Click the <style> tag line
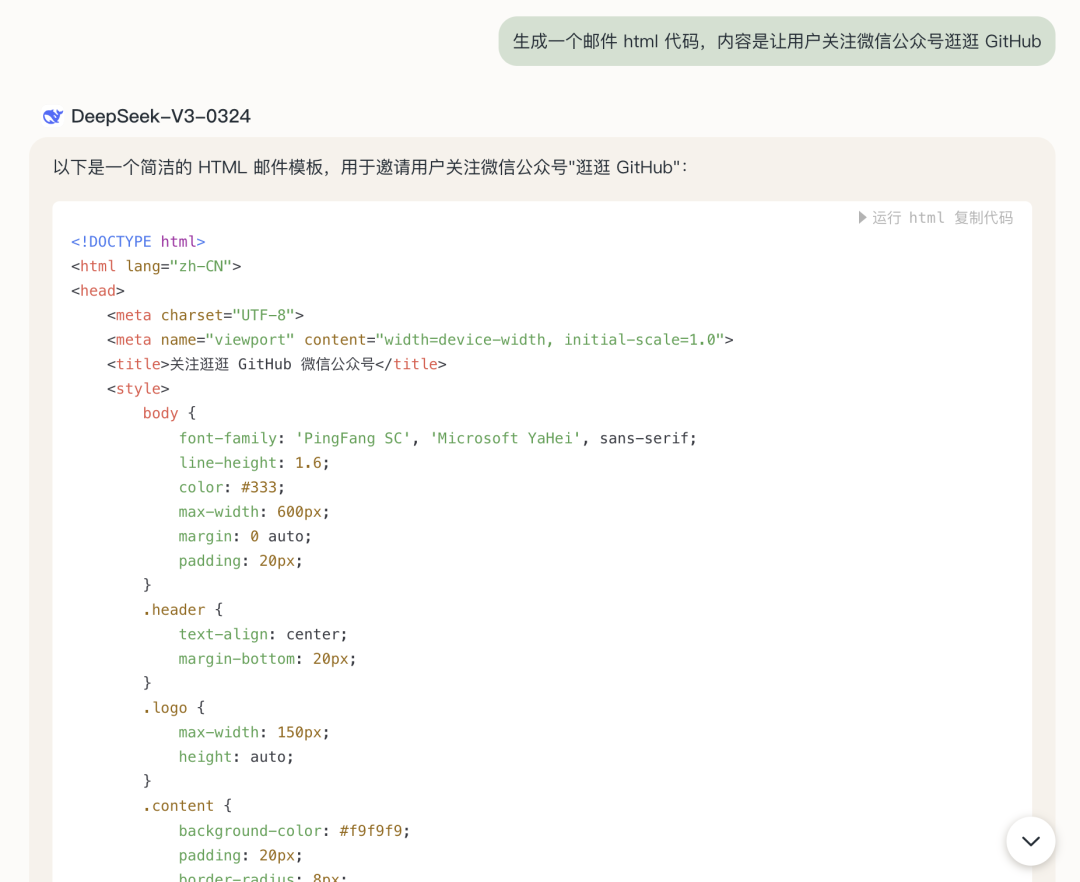The height and width of the screenshot is (882, 1080). coord(138,389)
